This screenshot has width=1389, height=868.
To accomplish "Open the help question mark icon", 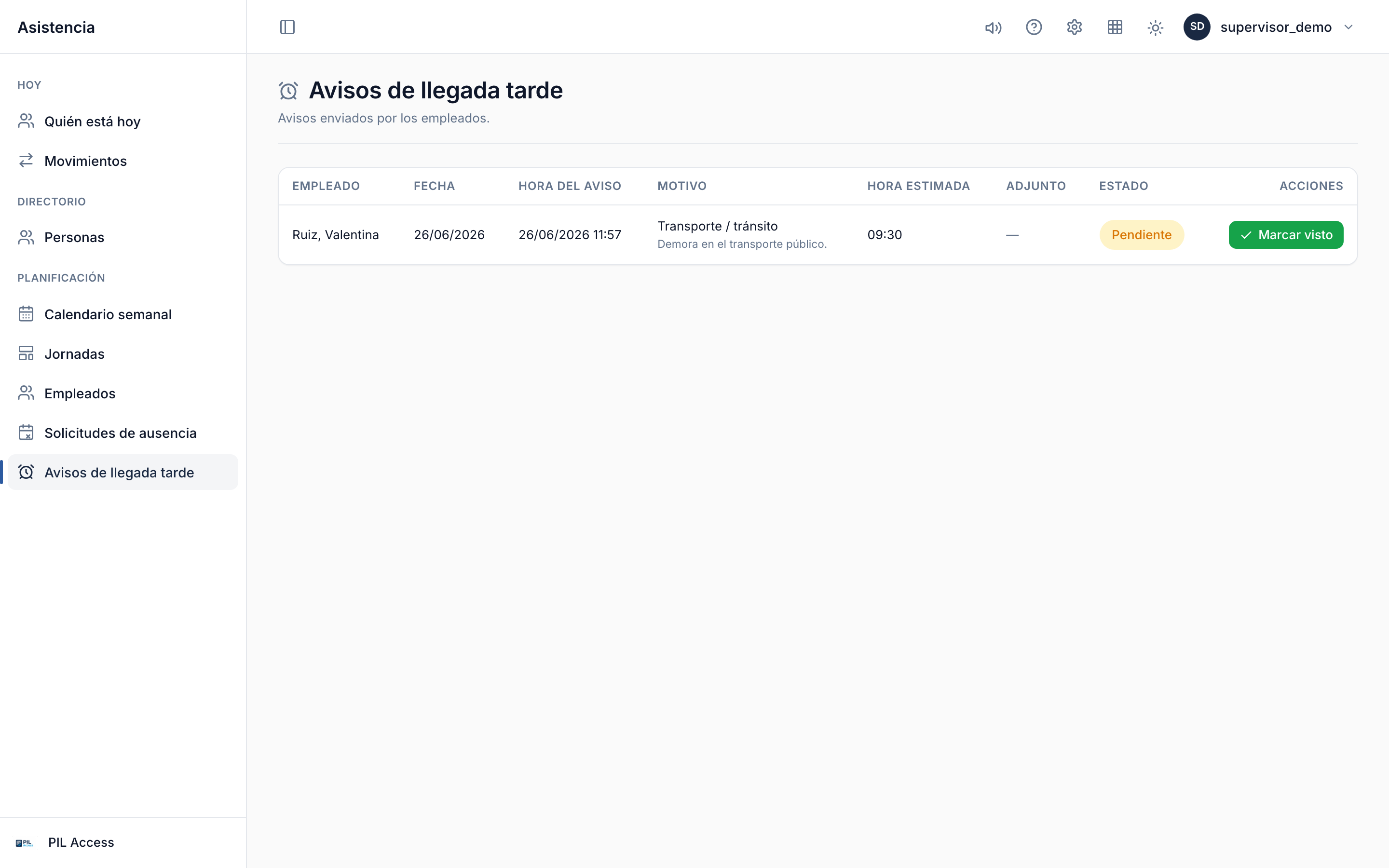I will click(1034, 27).
